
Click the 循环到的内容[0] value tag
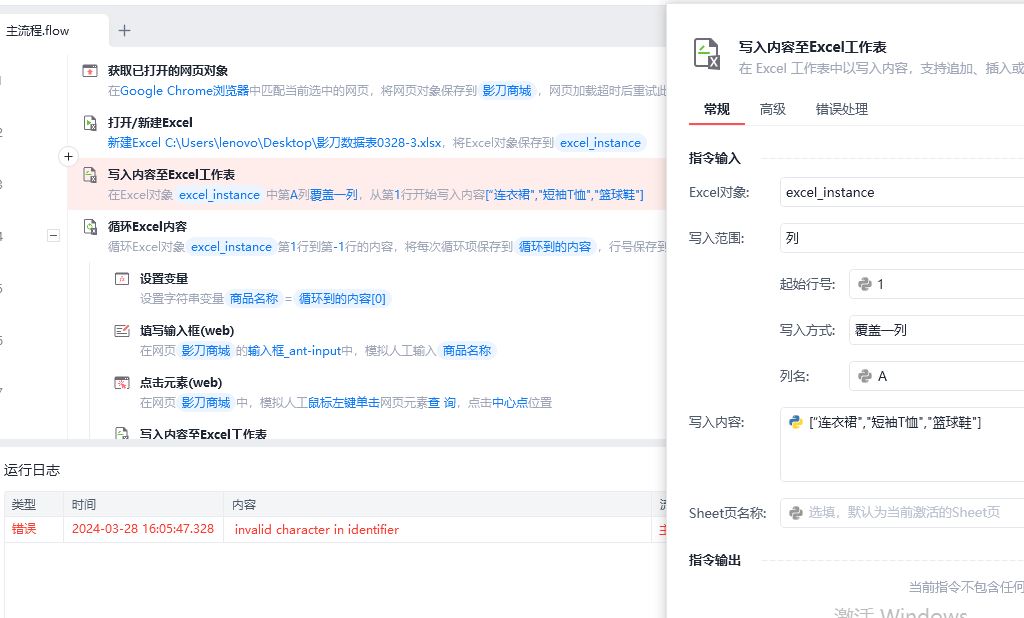[342, 299]
